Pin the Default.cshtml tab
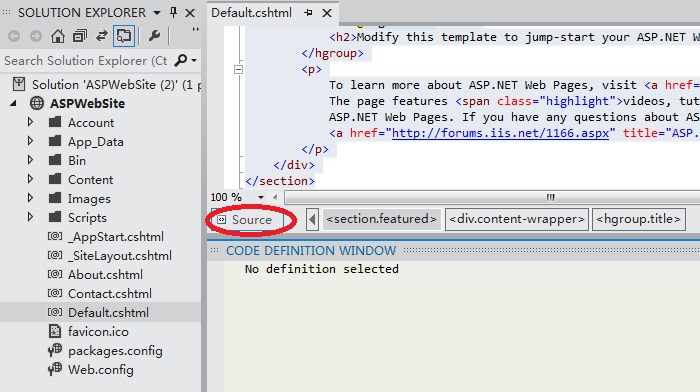 308,13
